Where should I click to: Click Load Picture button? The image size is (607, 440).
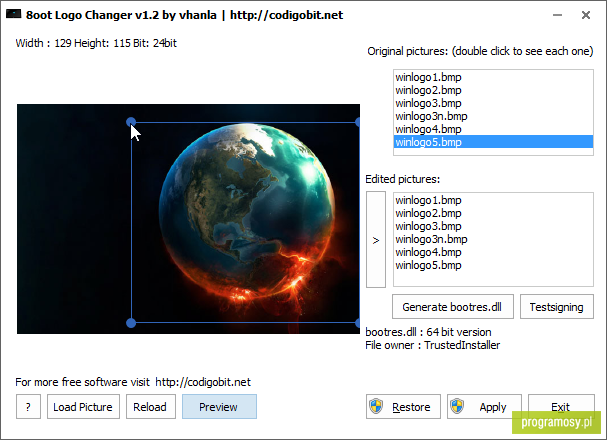coord(83,407)
